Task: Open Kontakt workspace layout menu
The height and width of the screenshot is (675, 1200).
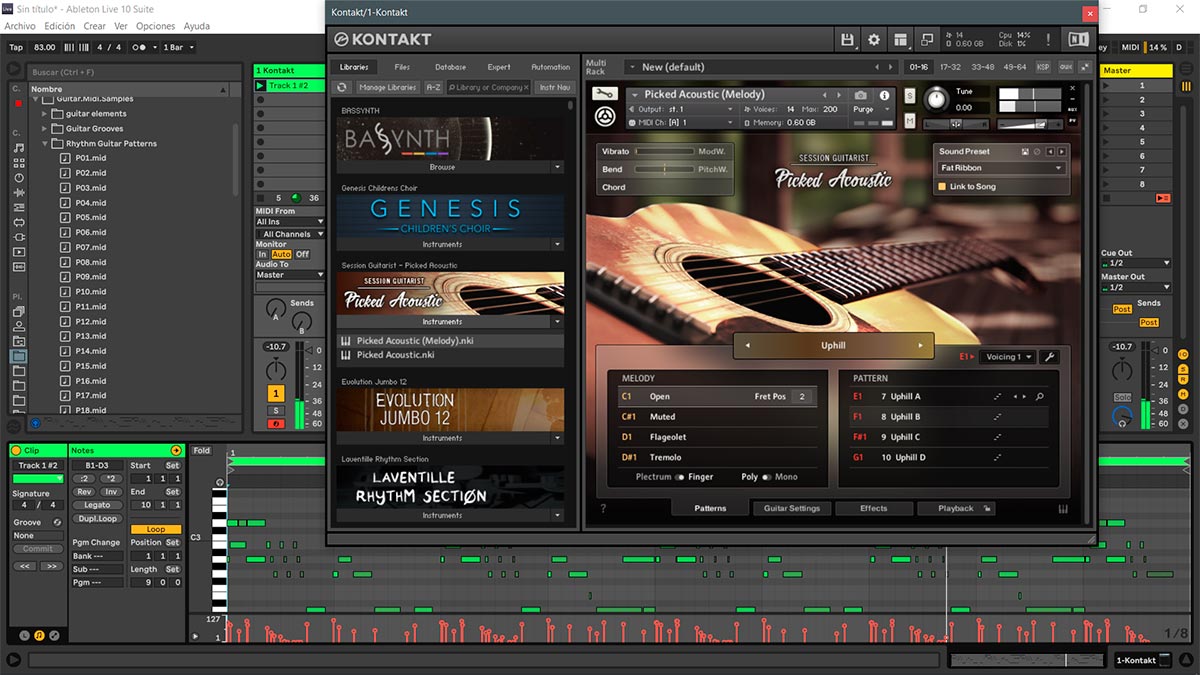Action: (901, 40)
